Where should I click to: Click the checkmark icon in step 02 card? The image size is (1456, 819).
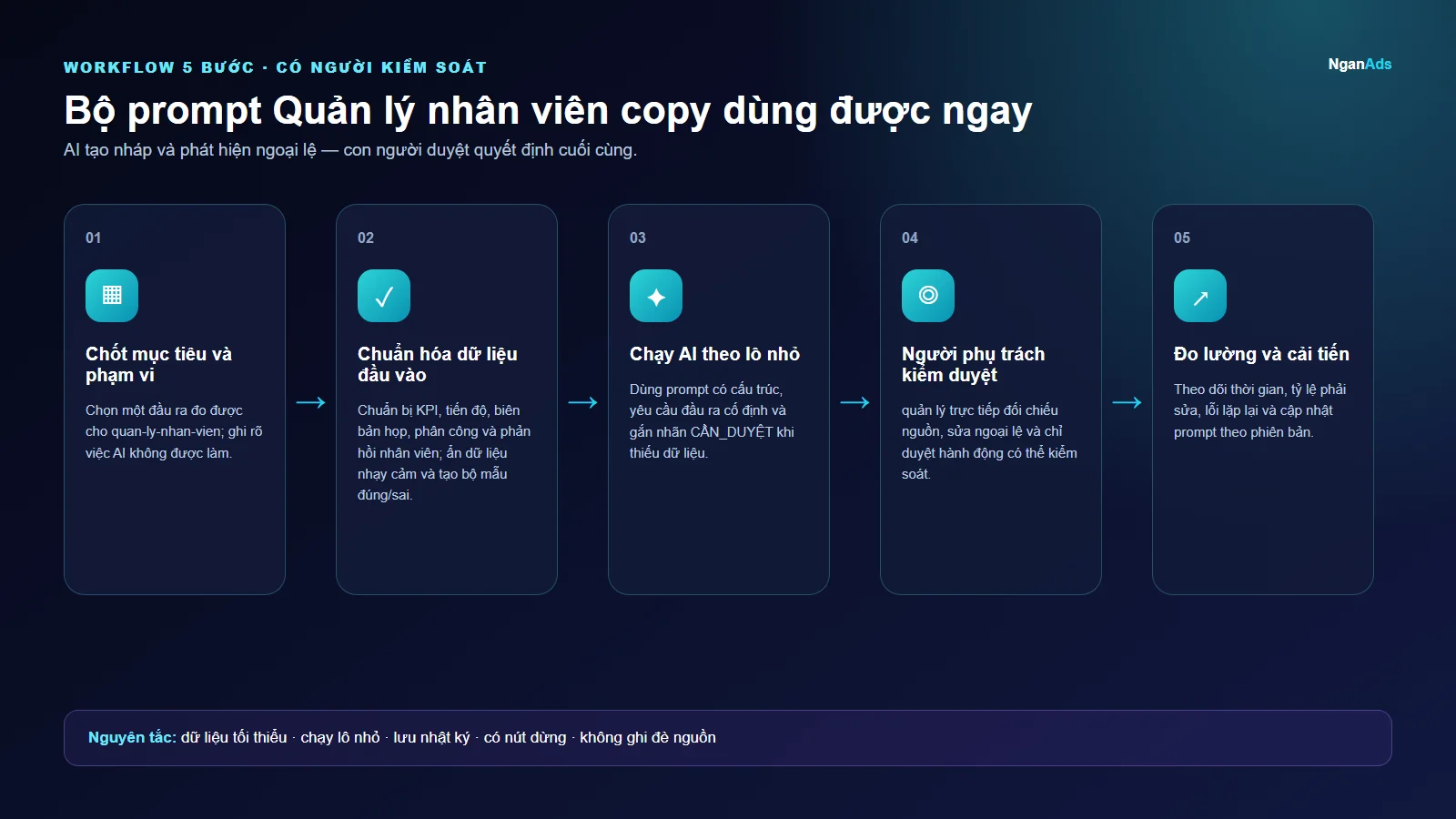click(384, 296)
